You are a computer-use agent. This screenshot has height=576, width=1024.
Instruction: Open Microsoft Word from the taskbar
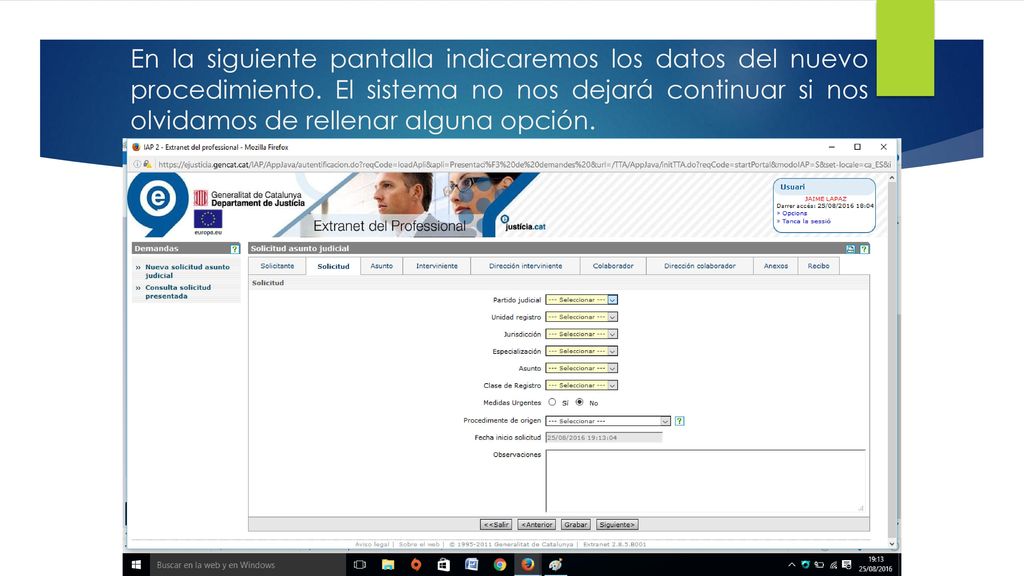472,565
